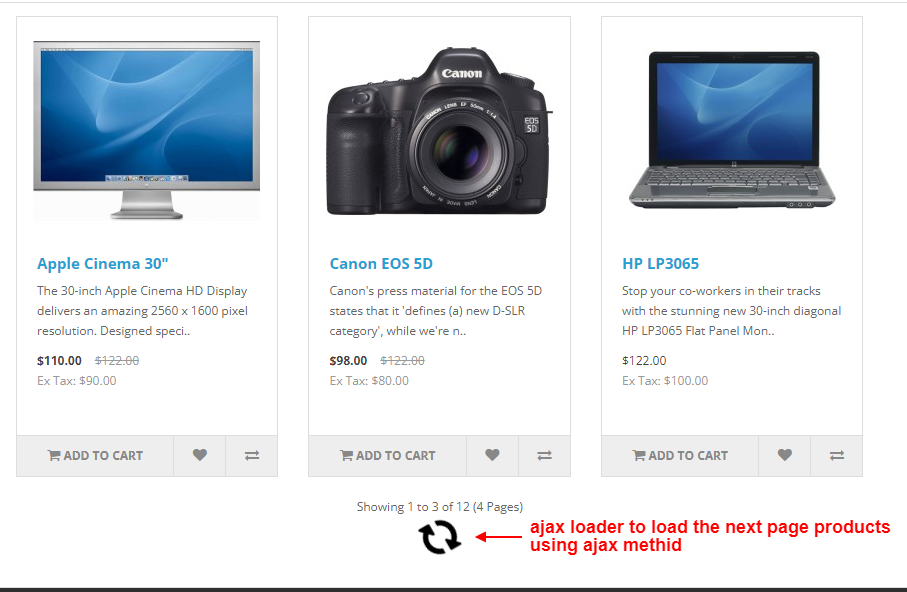Compare HP LP3065 with arrows icon
907x592 pixels.
pos(836,455)
